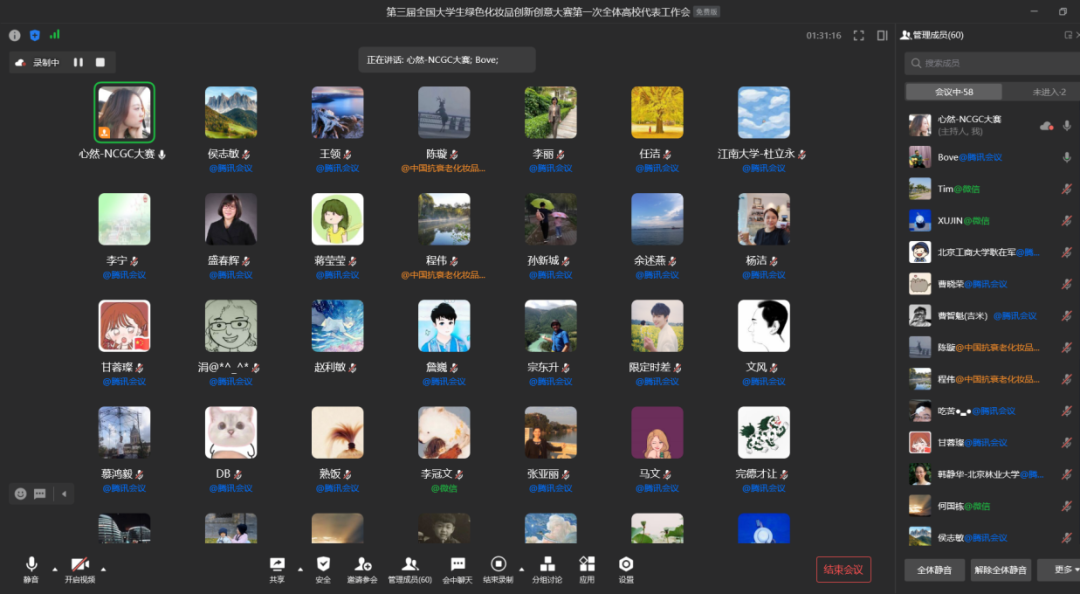Open the 应用 apps menu

click(587, 570)
